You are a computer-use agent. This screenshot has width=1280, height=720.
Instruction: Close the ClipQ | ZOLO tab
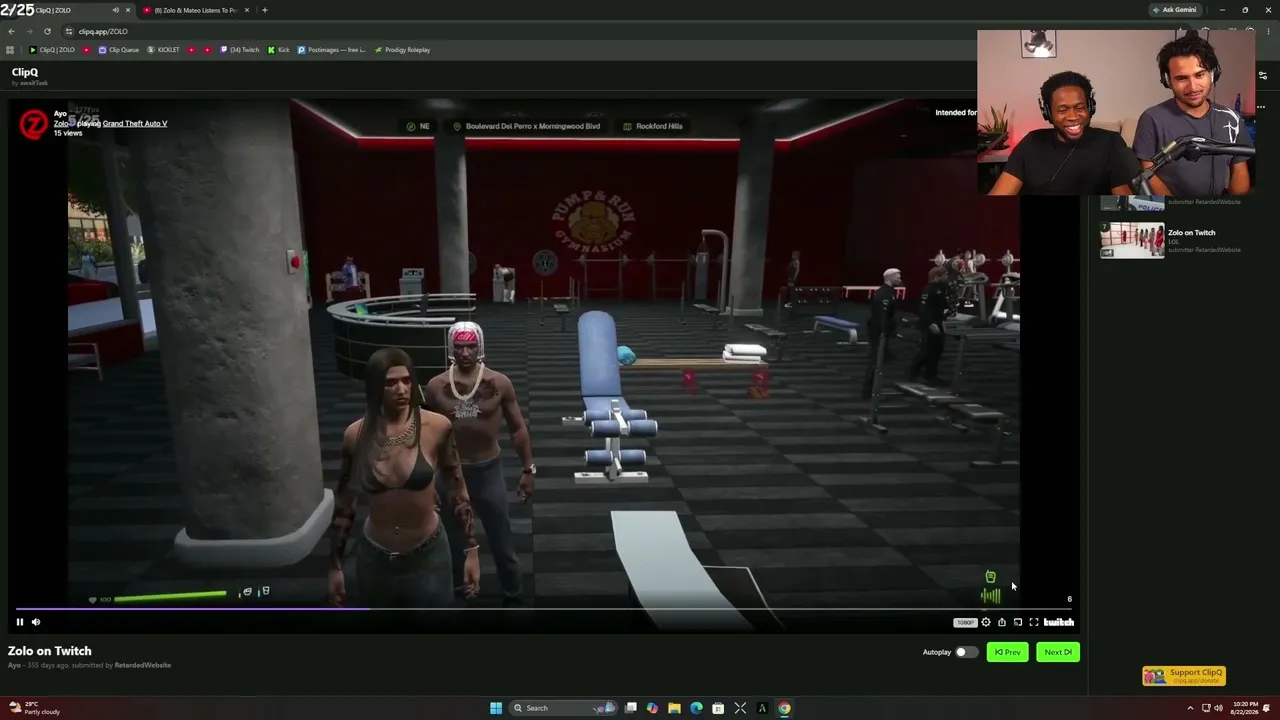128,10
